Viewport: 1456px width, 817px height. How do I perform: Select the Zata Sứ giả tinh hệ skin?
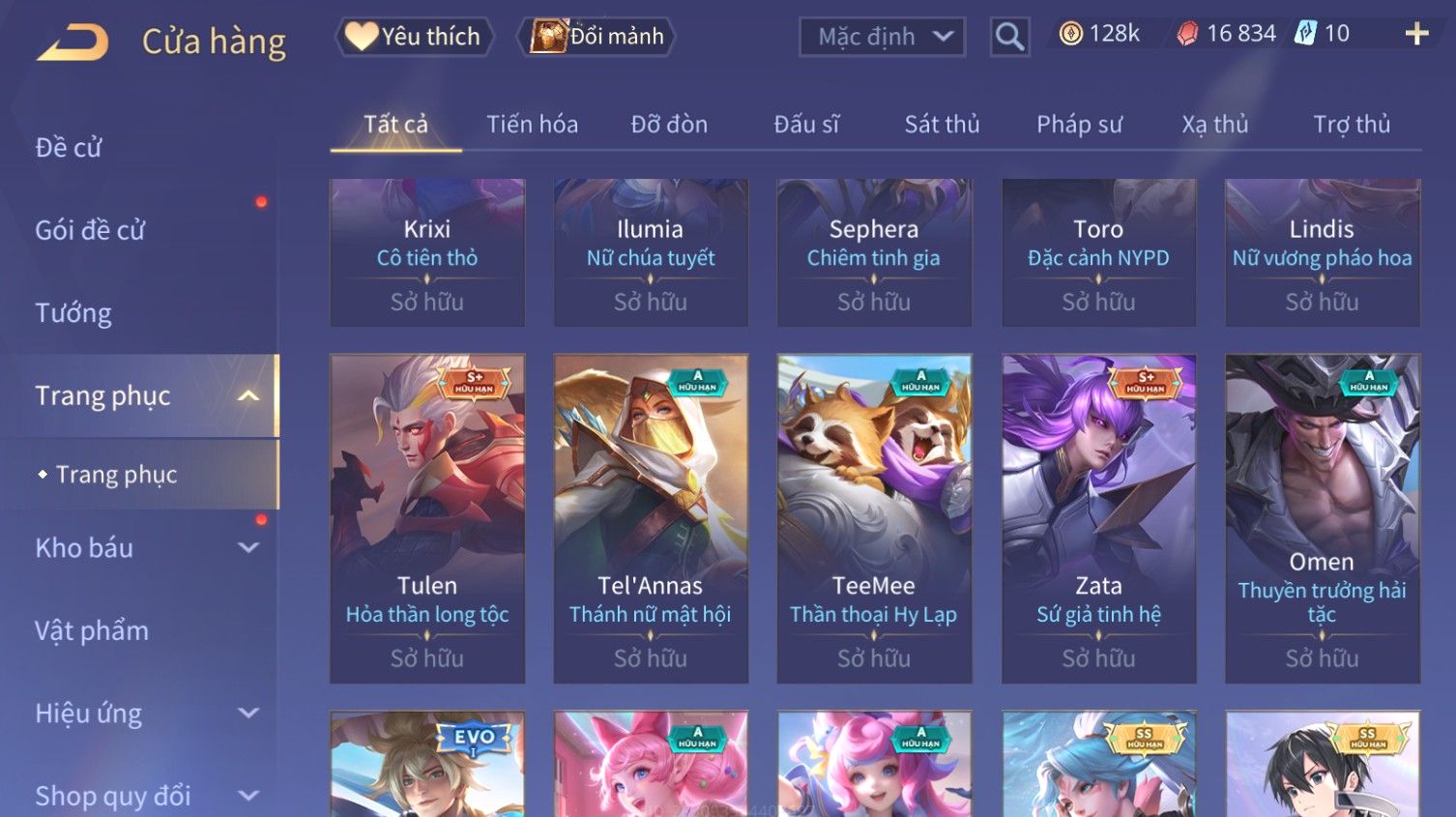(x=1098, y=519)
